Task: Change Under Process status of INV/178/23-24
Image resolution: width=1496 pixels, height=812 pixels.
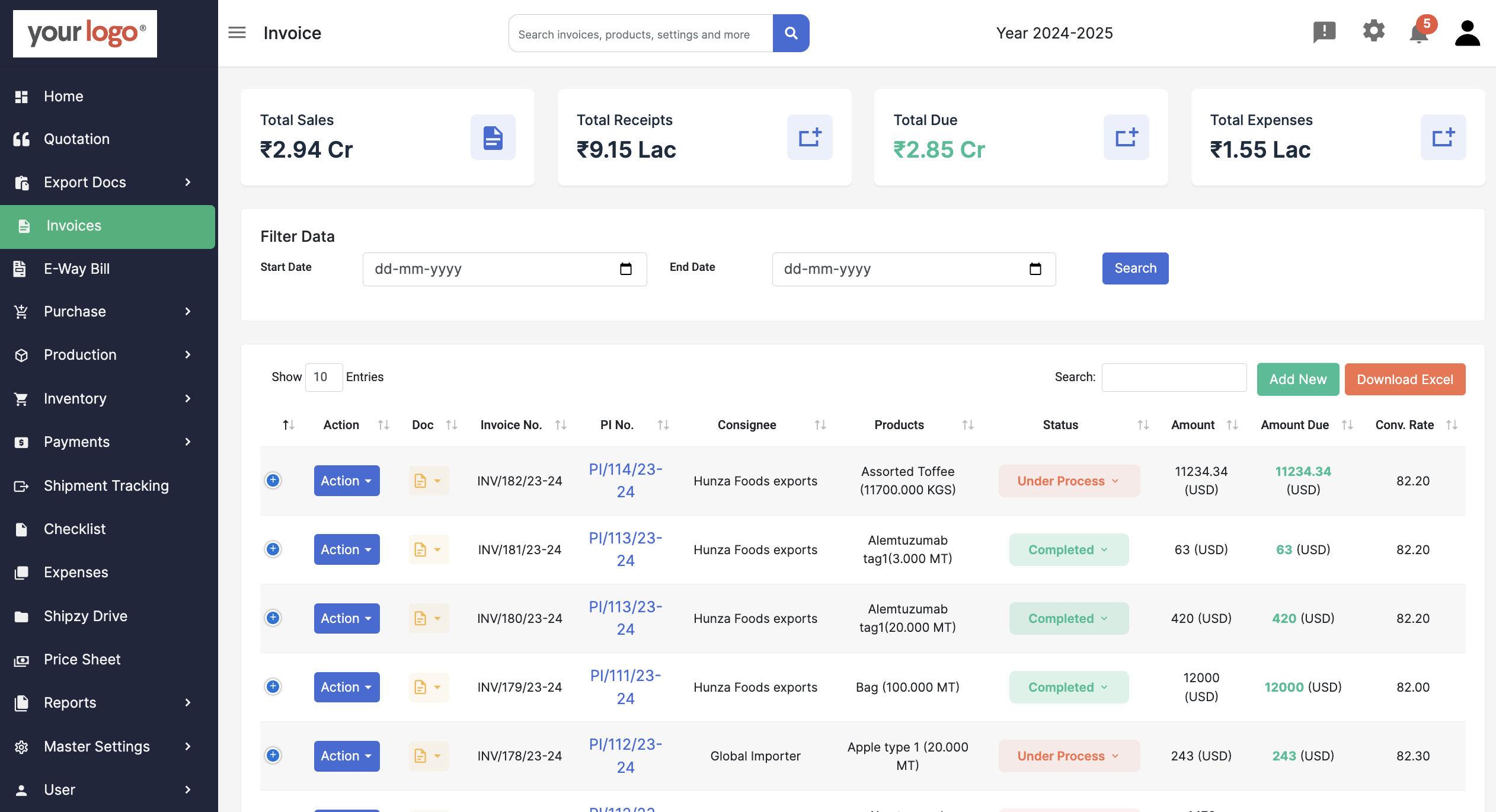Action: coord(1069,756)
